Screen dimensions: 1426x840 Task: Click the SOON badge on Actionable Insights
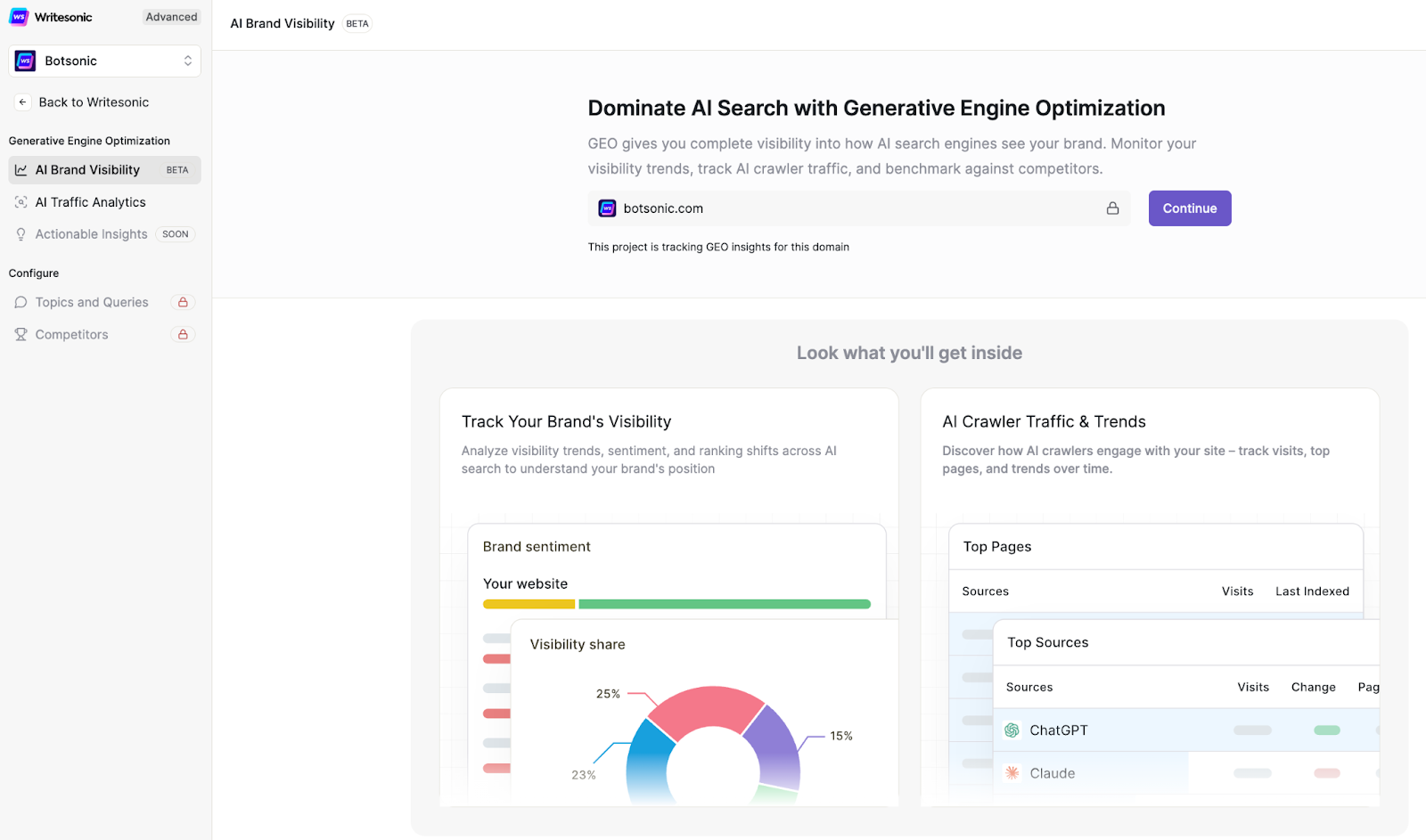(x=176, y=234)
